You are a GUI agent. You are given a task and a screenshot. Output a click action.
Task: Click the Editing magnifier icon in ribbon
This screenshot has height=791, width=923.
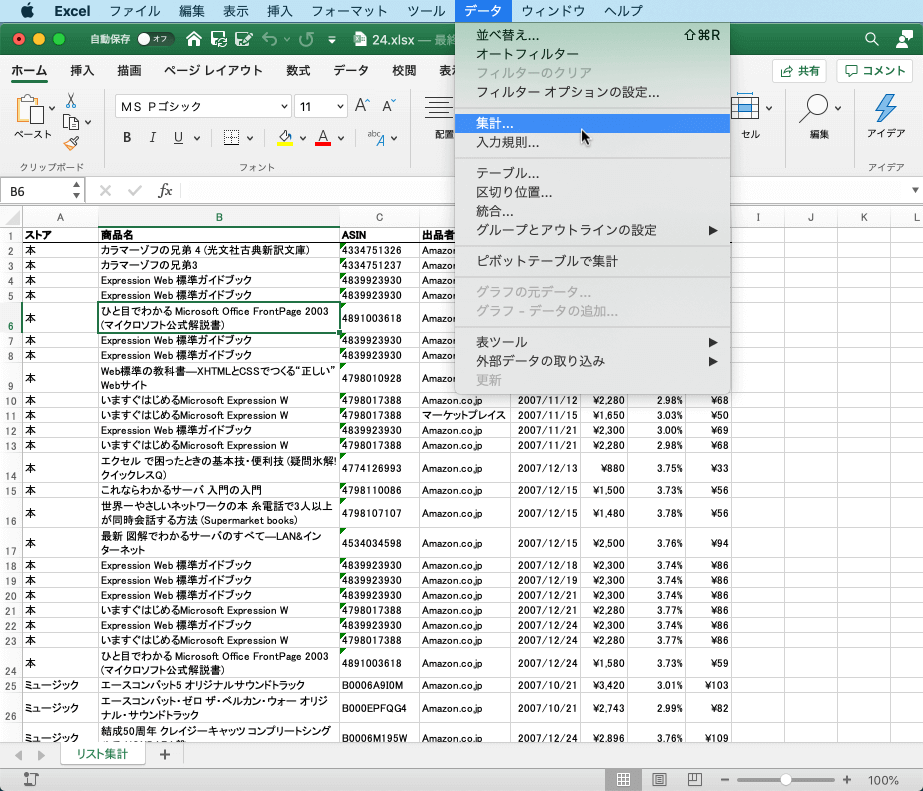coord(814,107)
